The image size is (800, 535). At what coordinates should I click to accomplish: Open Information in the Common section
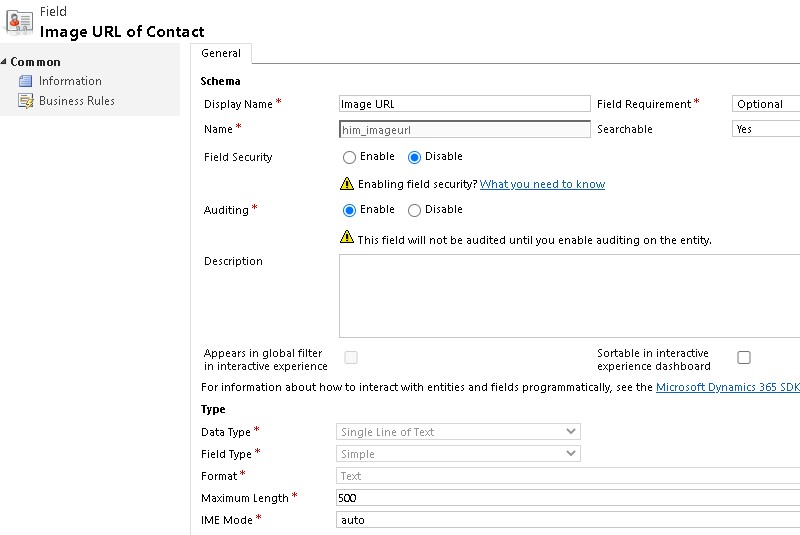[70, 81]
